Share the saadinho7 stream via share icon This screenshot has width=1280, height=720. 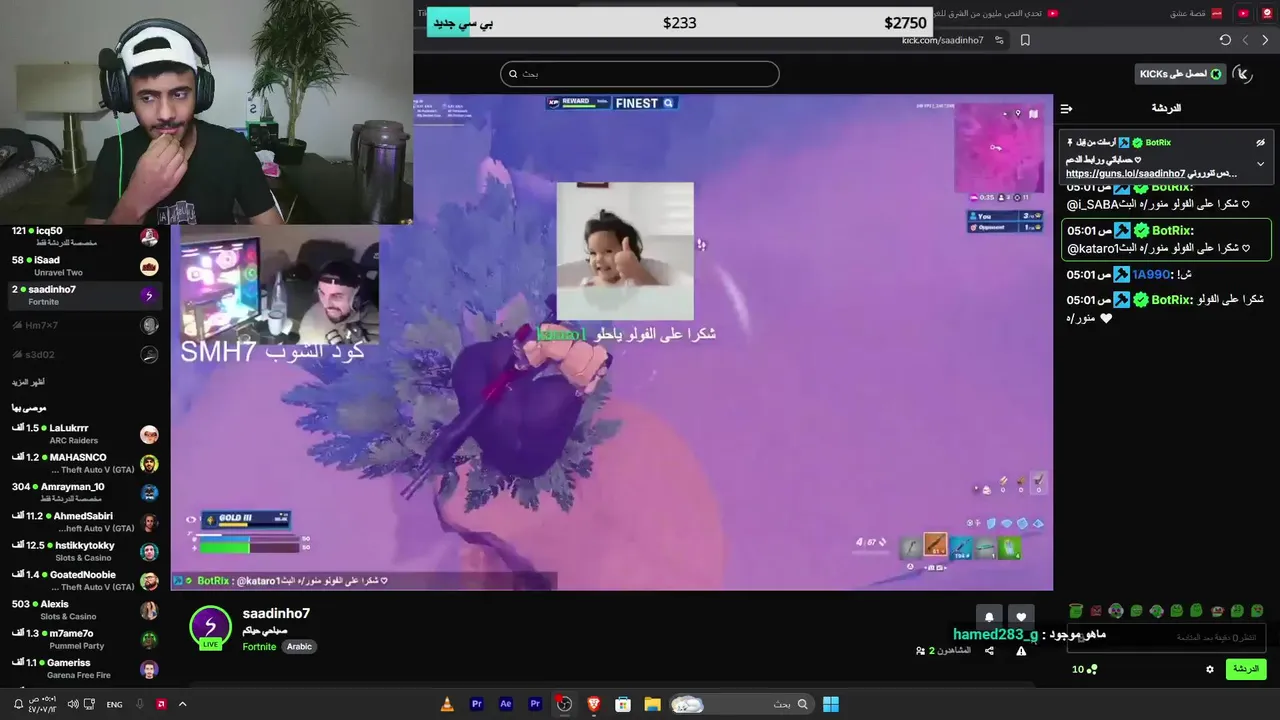coord(989,651)
